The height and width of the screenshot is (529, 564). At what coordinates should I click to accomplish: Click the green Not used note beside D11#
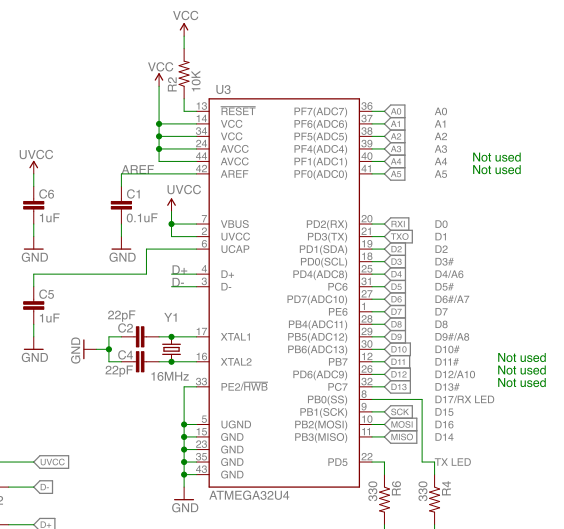pyautogui.click(x=522, y=357)
